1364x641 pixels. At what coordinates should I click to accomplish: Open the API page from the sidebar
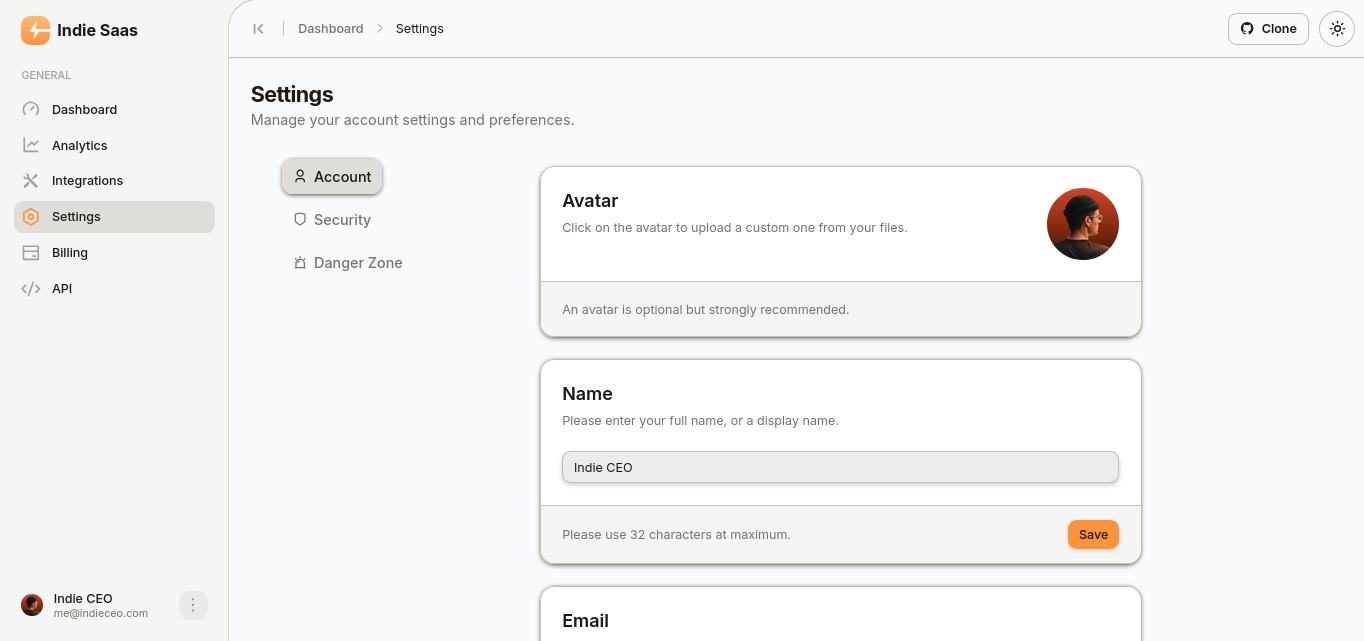click(x=114, y=289)
